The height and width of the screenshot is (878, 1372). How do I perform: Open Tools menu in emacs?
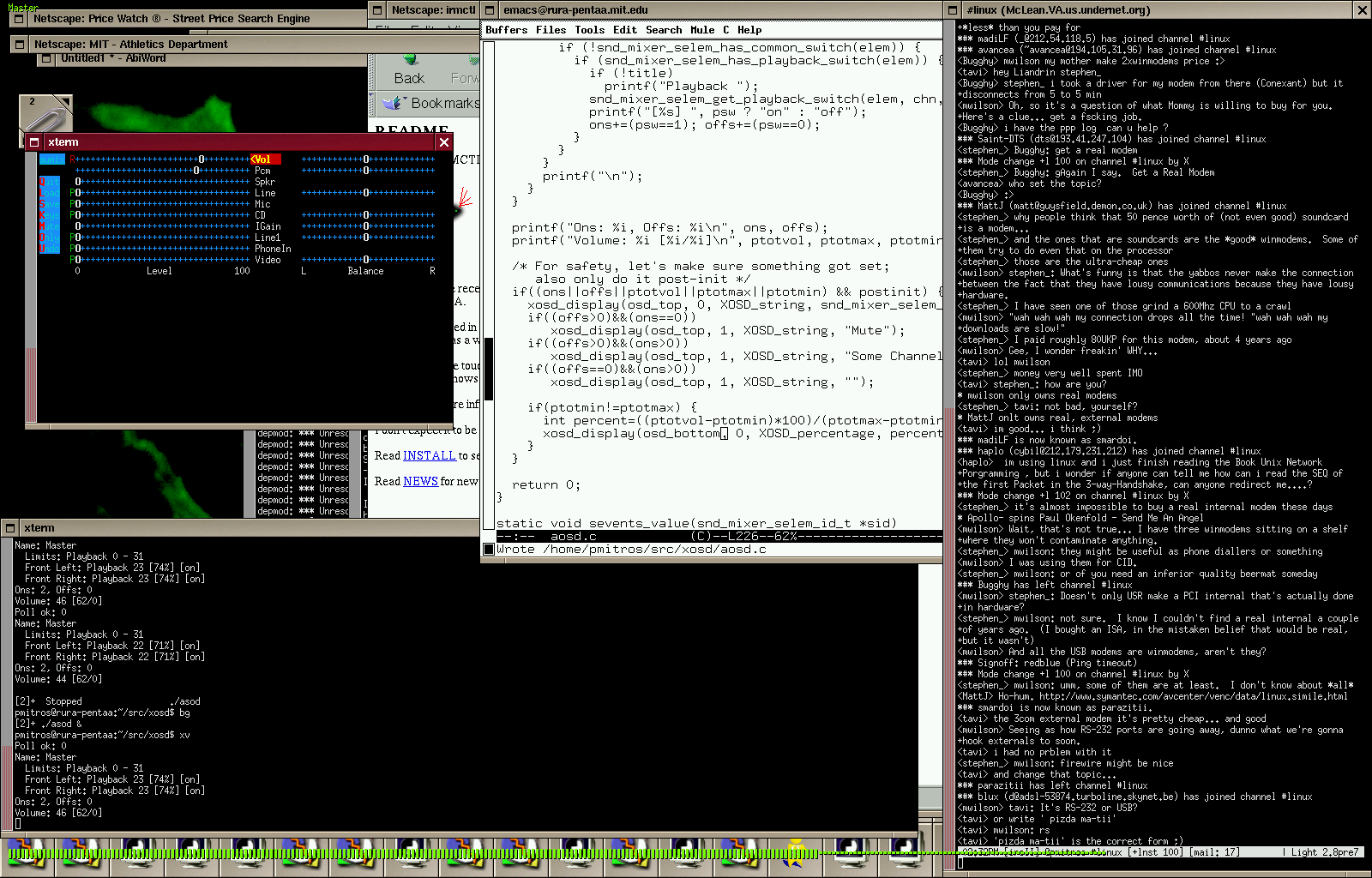click(x=590, y=30)
